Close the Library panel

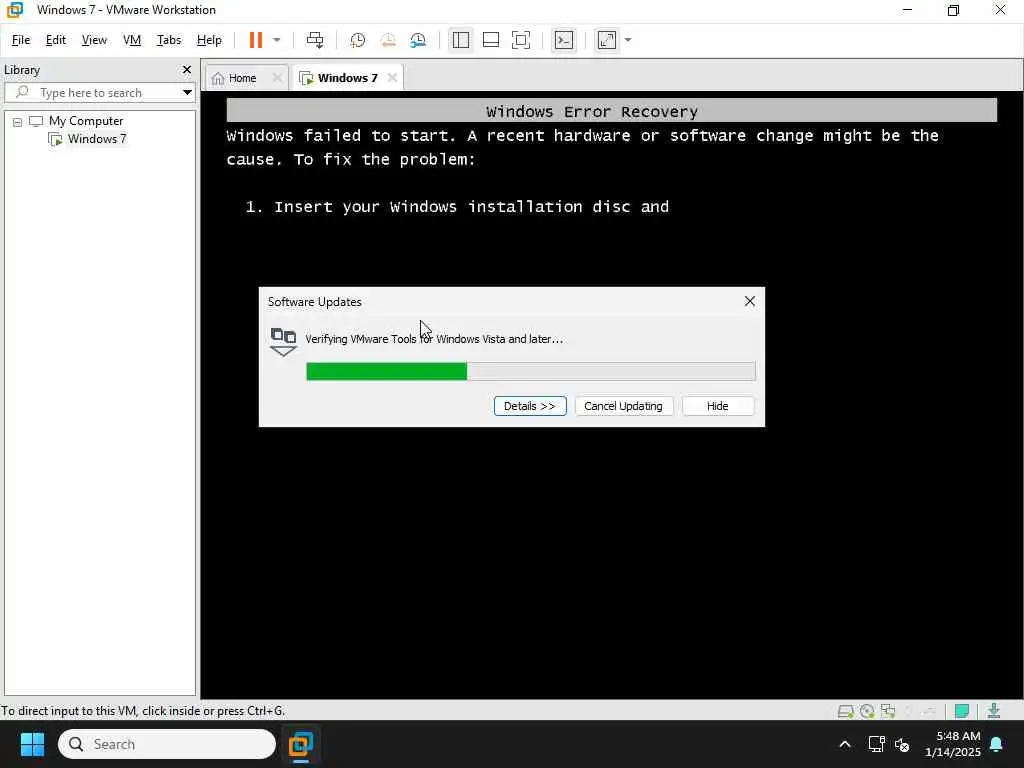(x=187, y=69)
